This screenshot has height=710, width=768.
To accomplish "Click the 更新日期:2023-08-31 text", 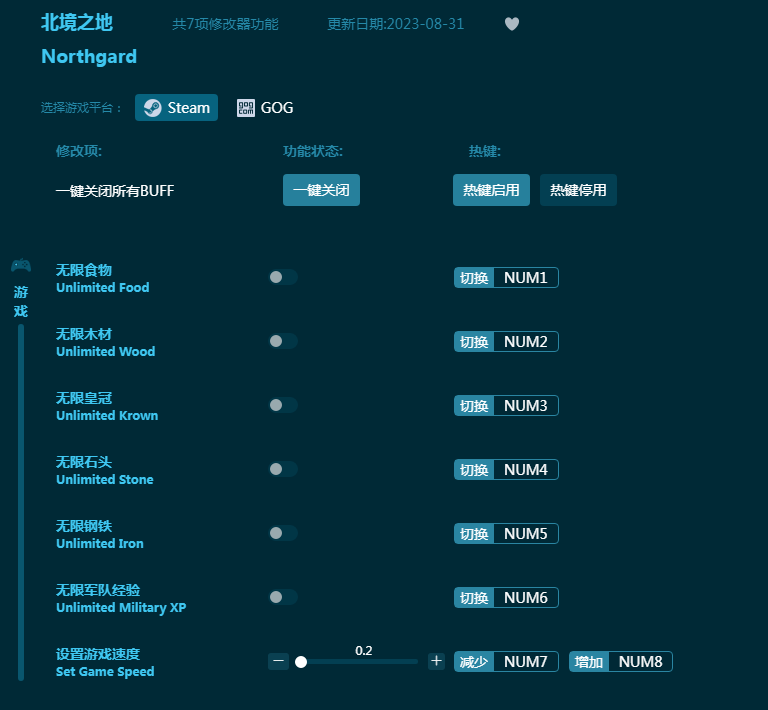I will click(395, 24).
